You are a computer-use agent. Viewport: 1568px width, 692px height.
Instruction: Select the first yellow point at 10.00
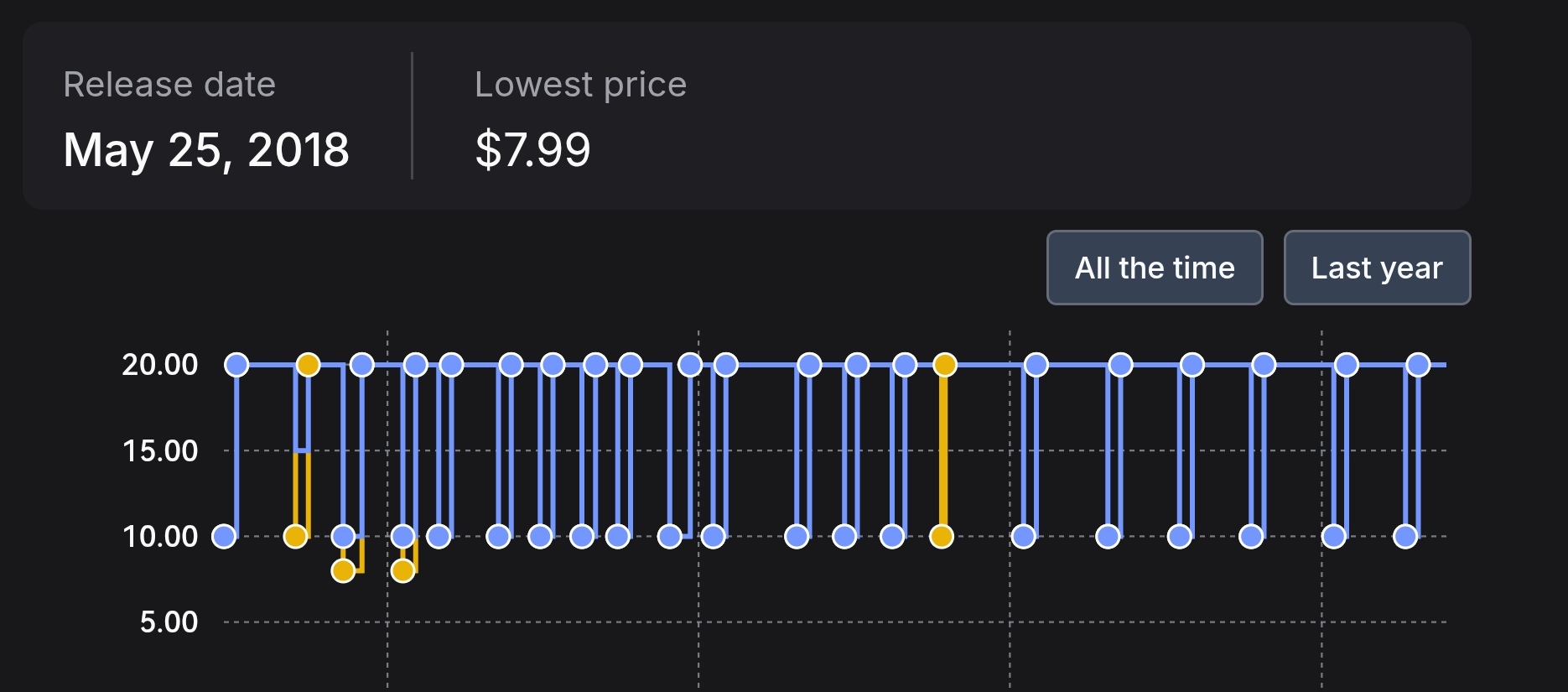pos(295,536)
